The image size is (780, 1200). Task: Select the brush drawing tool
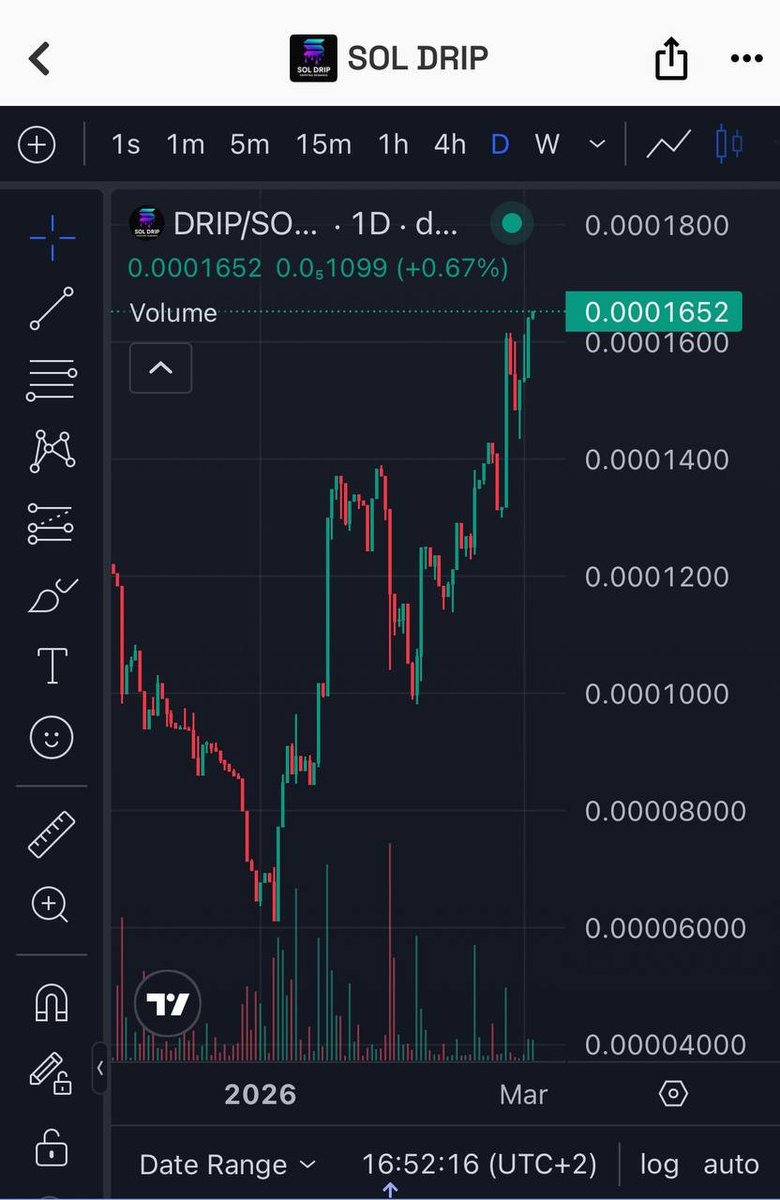52,595
